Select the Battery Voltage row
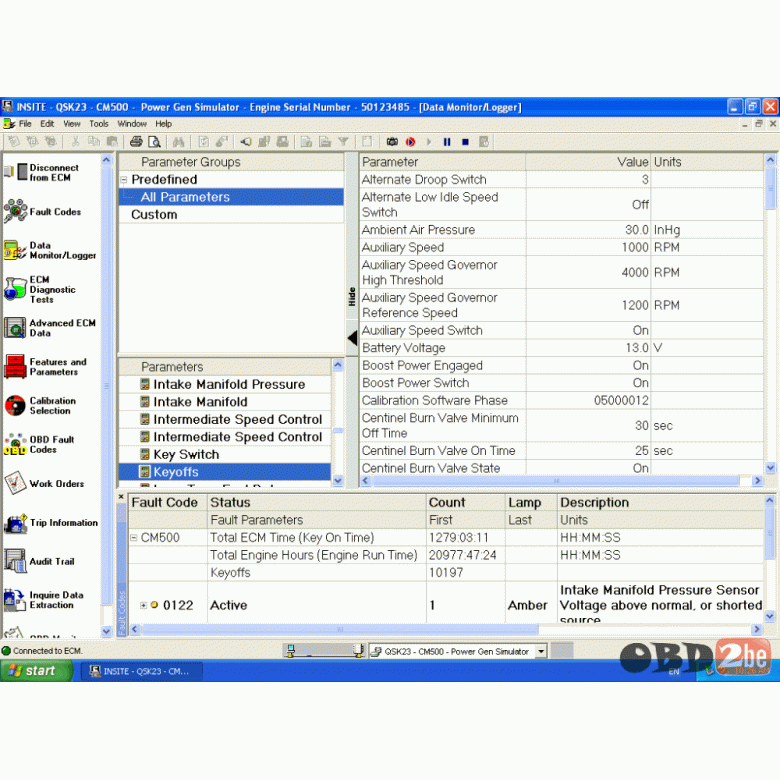 point(561,348)
